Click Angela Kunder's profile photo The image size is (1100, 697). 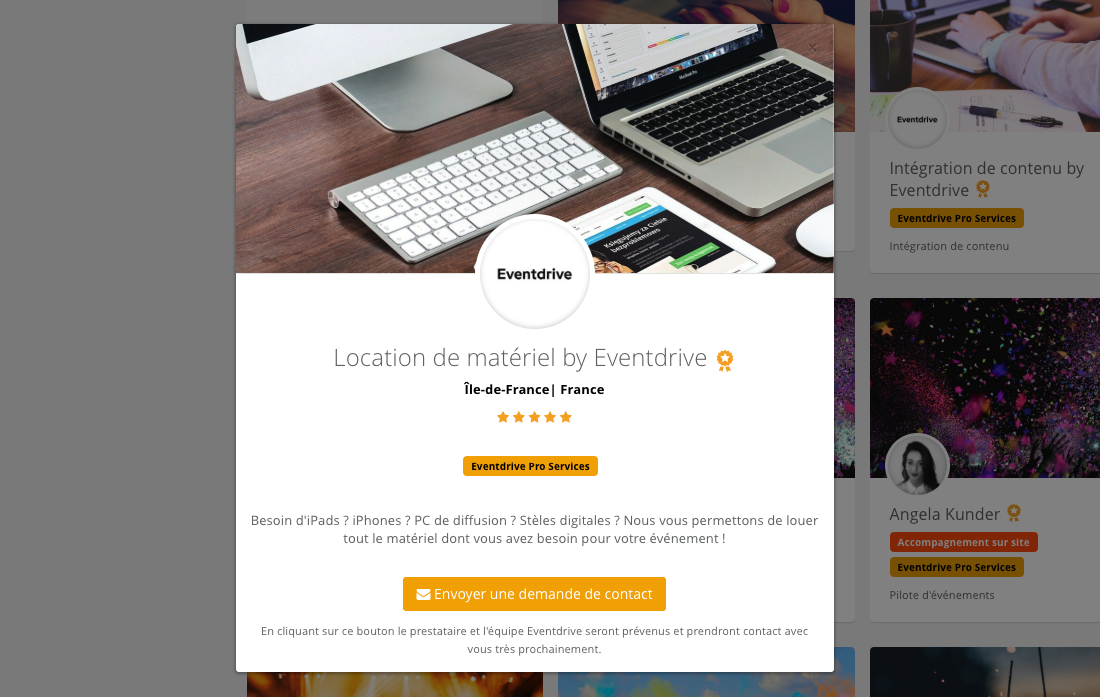pyautogui.click(x=917, y=466)
